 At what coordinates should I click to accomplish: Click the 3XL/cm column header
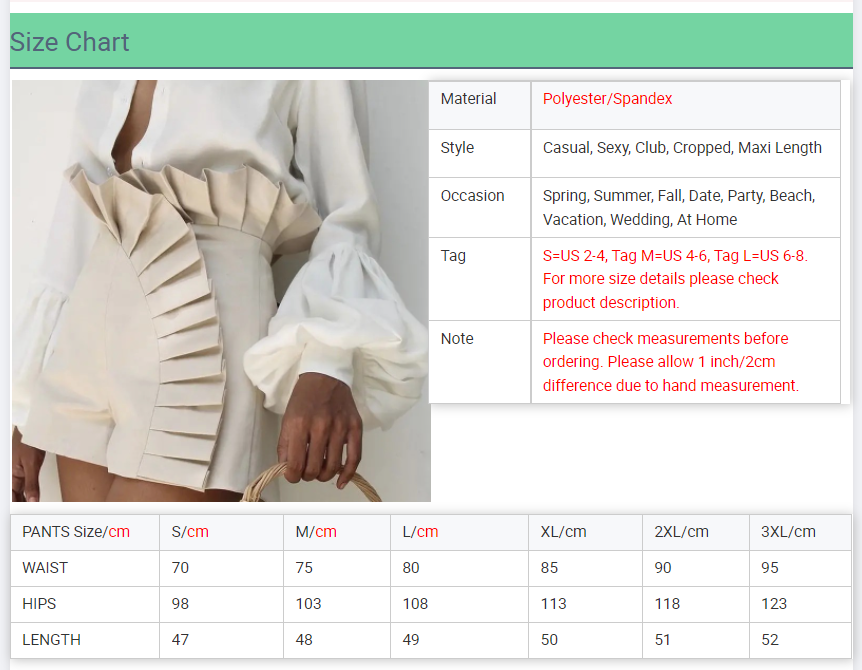click(788, 532)
